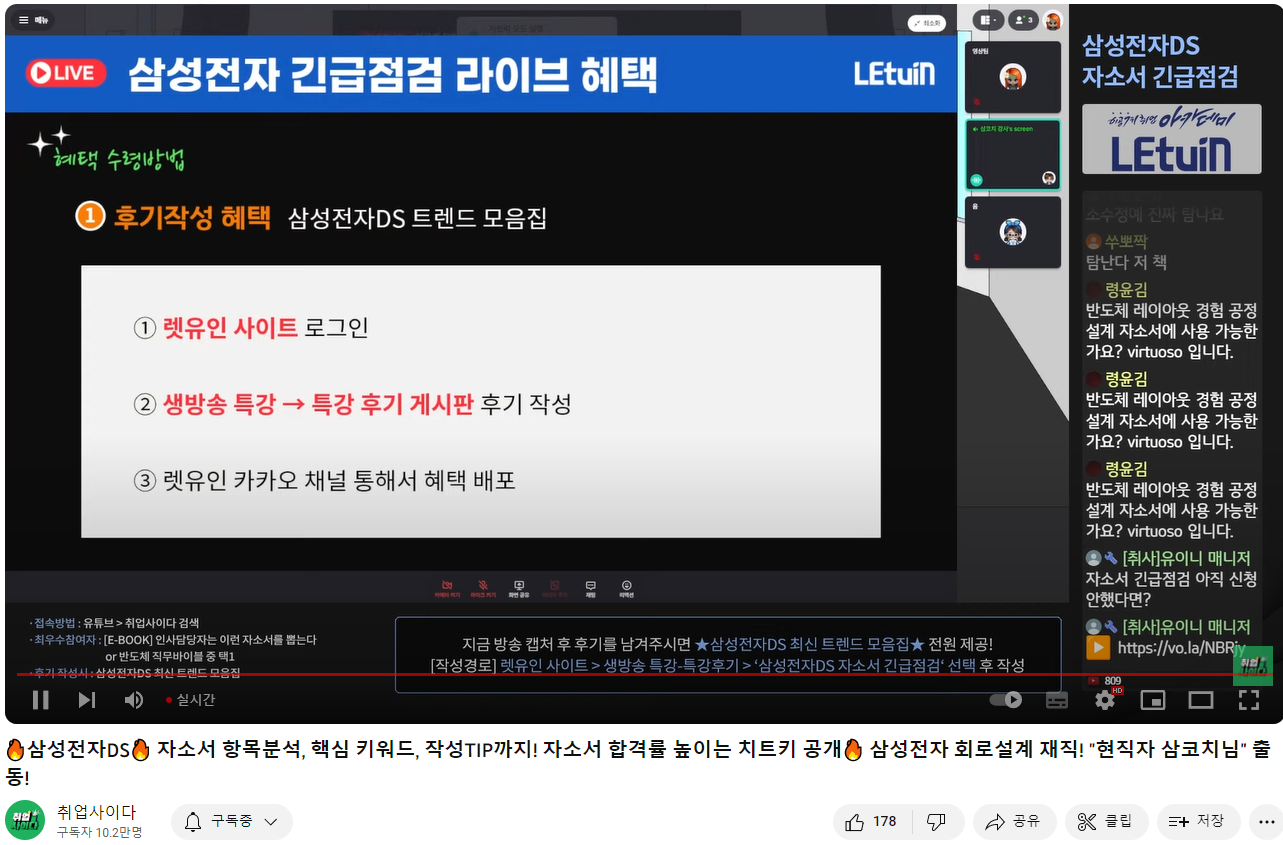The width and height of the screenshot is (1283, 845).
Task: Click the video title text
Action: coord(639,762)
